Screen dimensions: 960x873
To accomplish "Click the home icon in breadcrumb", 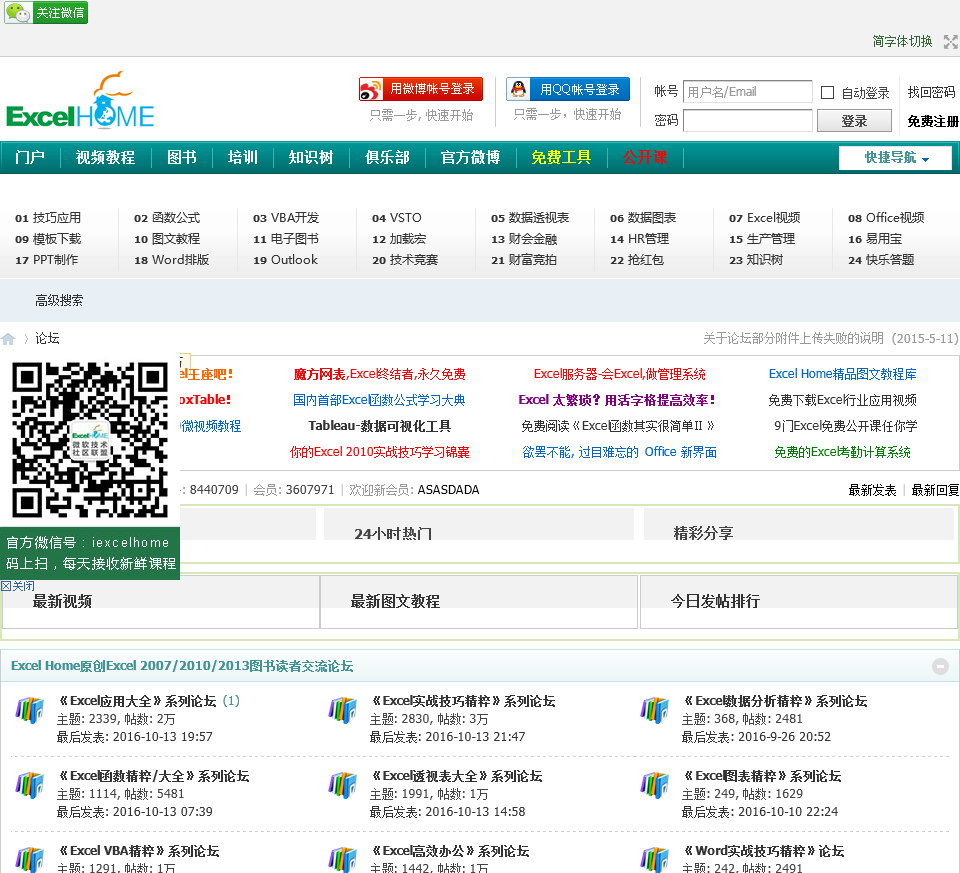I will point(8,339).
